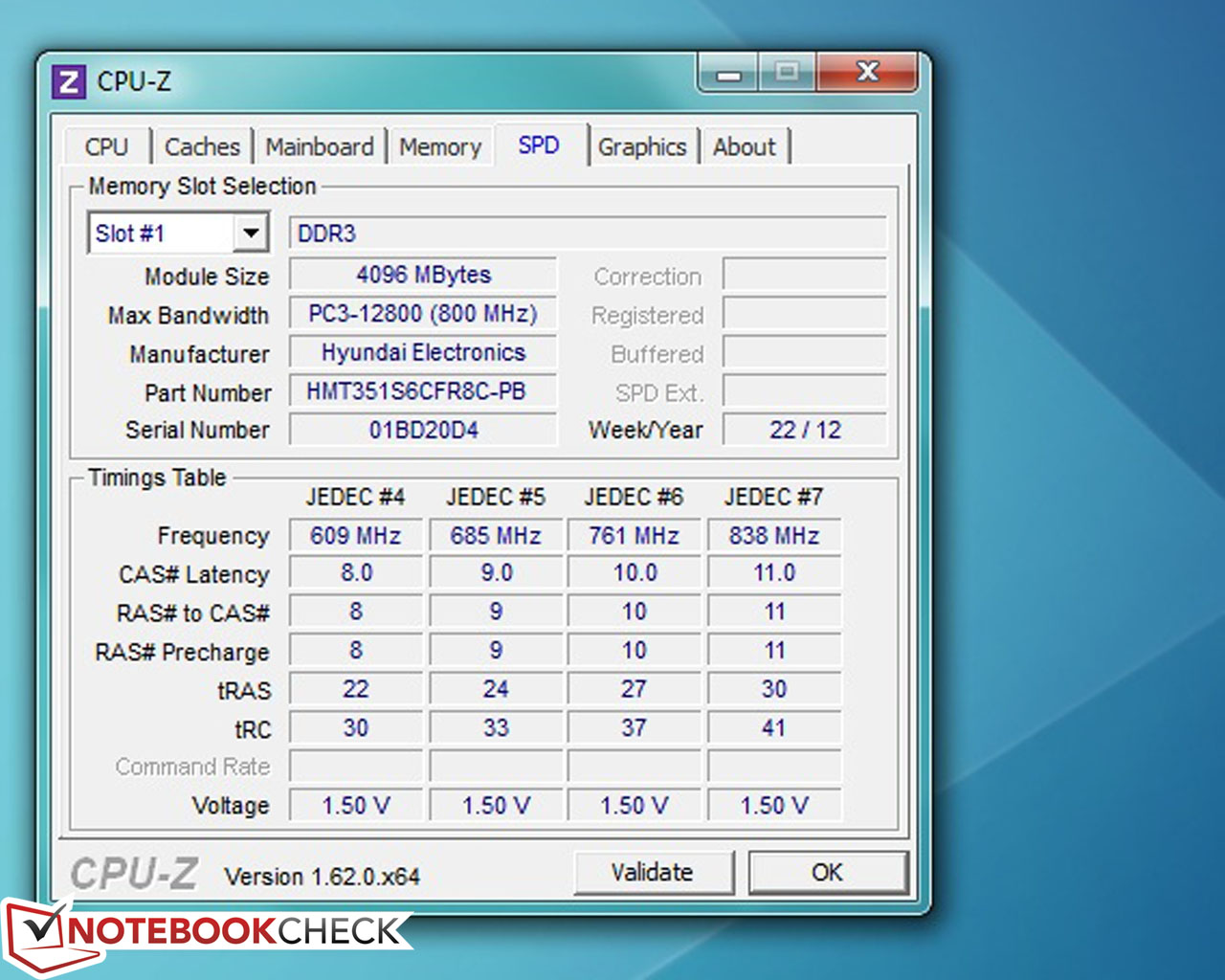Click the Module Size label
The width and height of the screenshot is (1225, 980).
207,277
